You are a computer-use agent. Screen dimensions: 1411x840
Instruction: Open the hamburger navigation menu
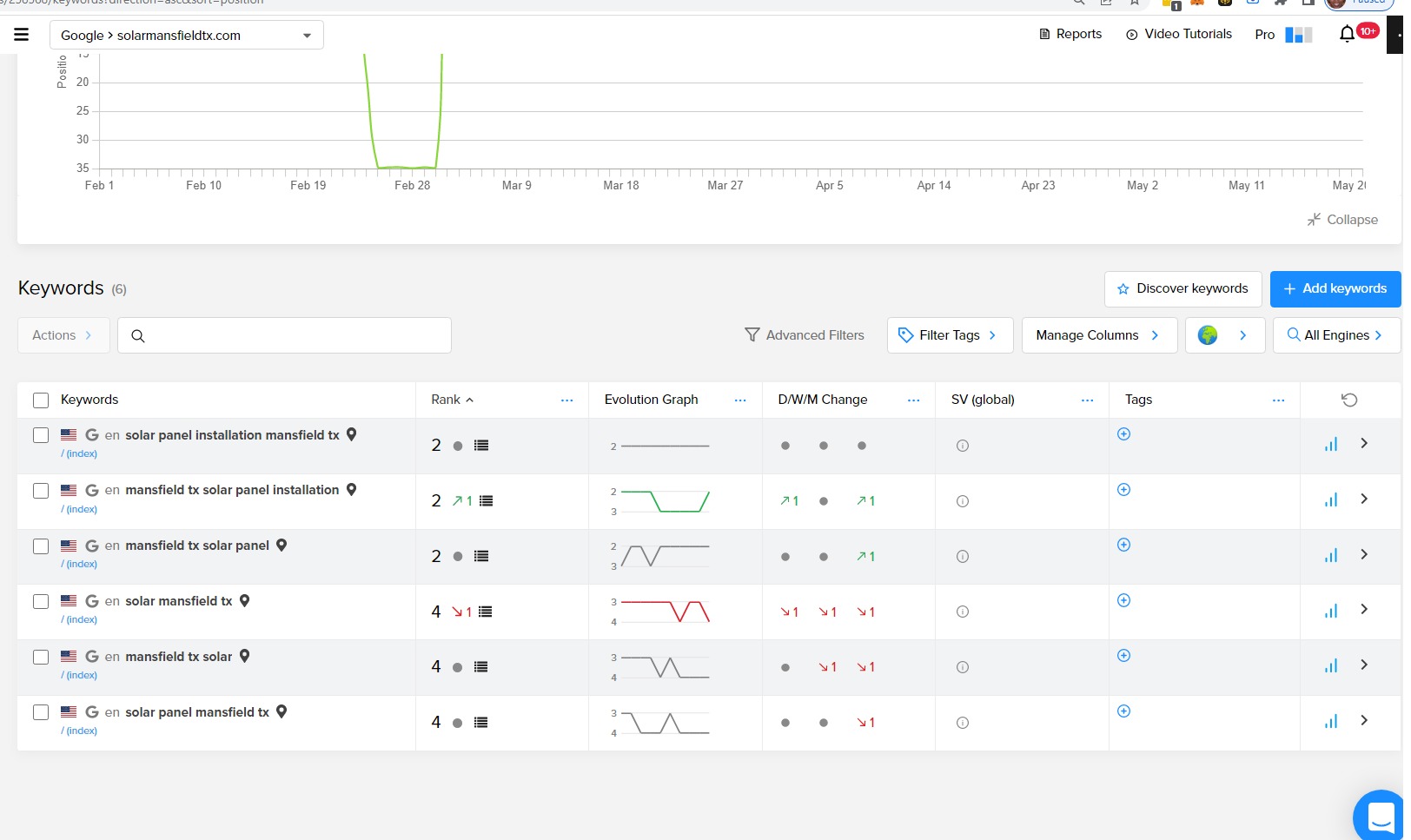coord(22,35)
